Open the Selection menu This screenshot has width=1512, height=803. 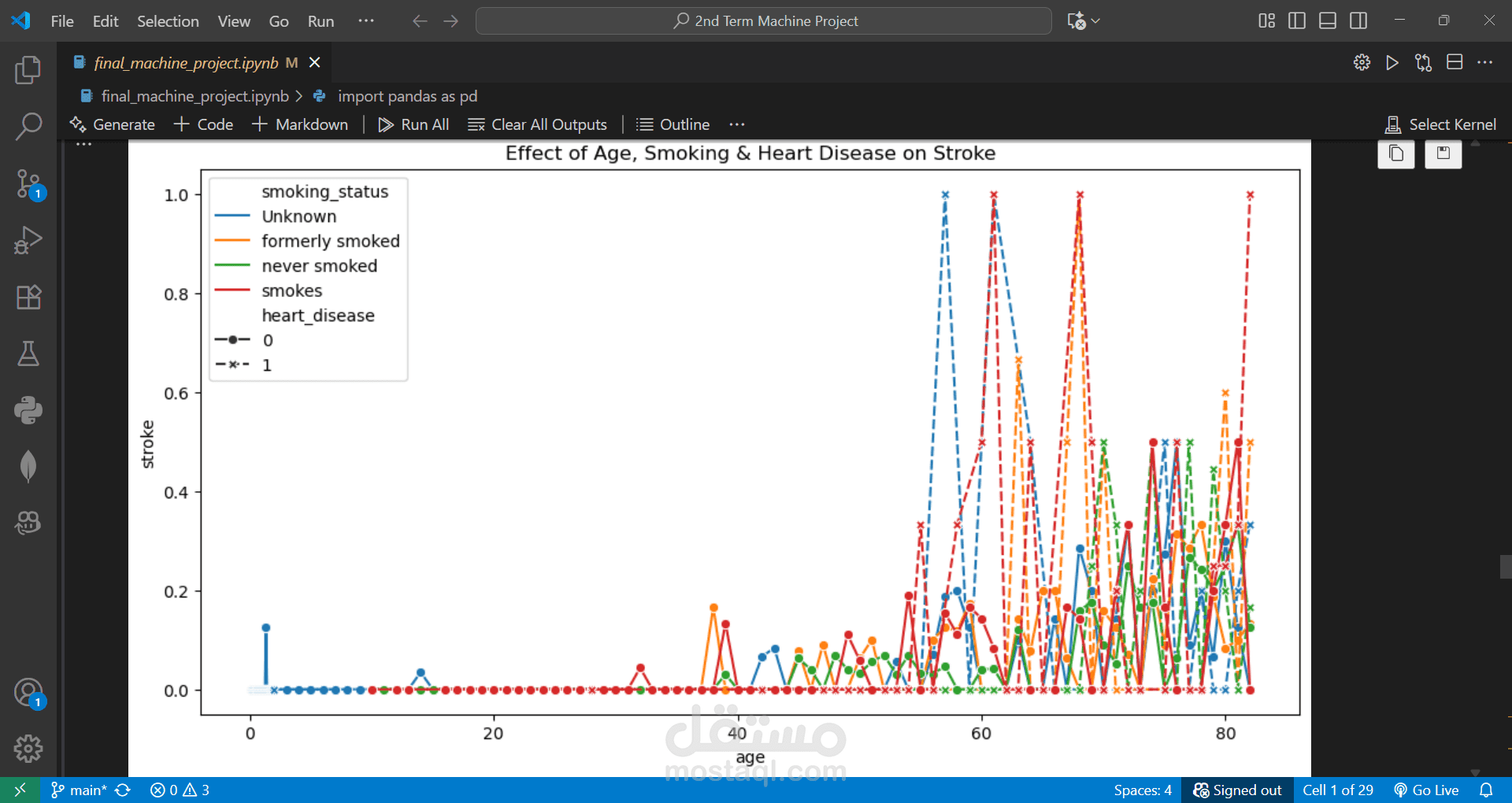pos(168,21)
